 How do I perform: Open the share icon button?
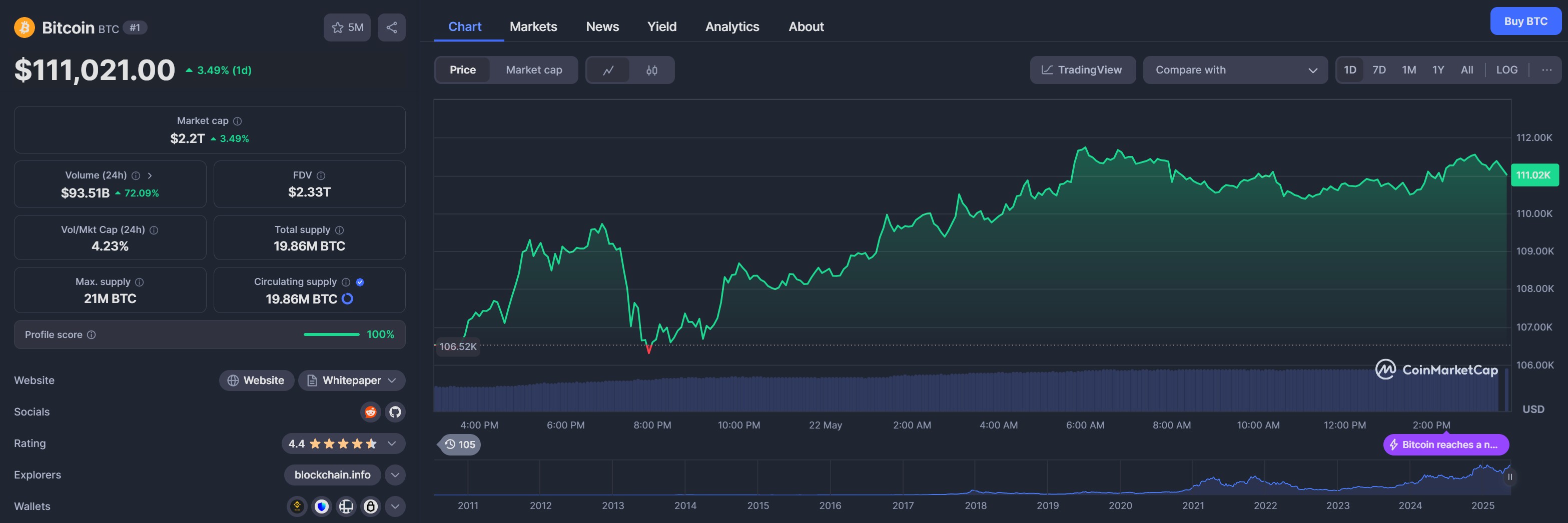pyautogui.click(x=391, y=27)
